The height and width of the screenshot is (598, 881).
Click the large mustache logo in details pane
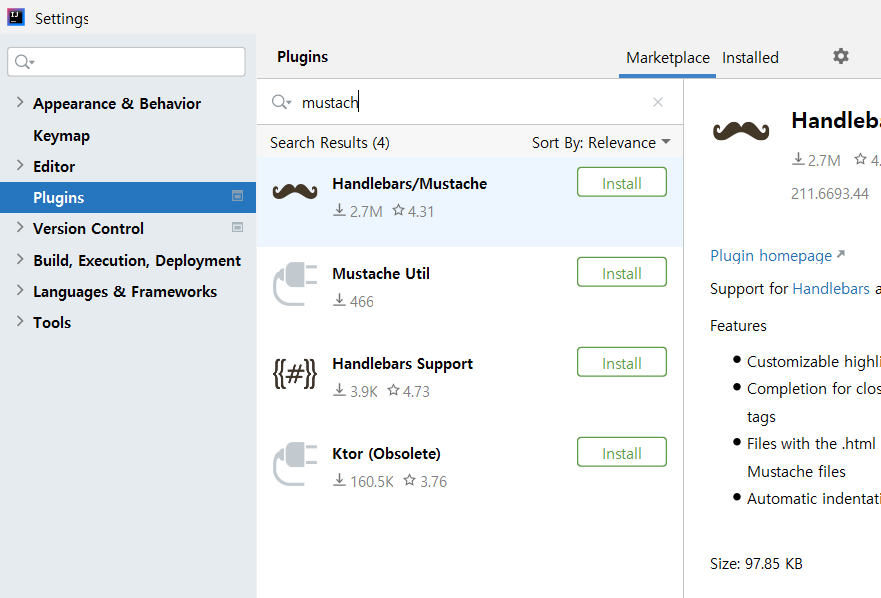tap(741, 130)
